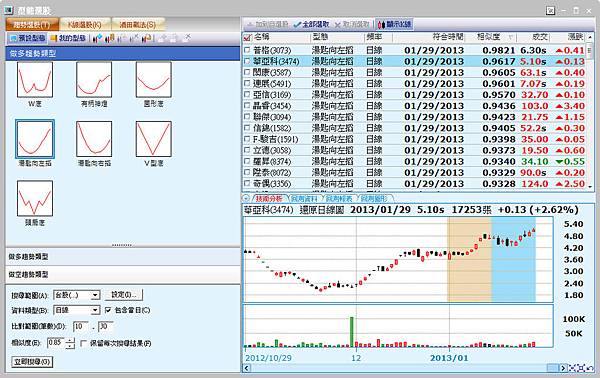This screenshot has width=600, height=378.
Task: Increase 相似度 with the spinner up arrow
Action: (x=70, y=340)
